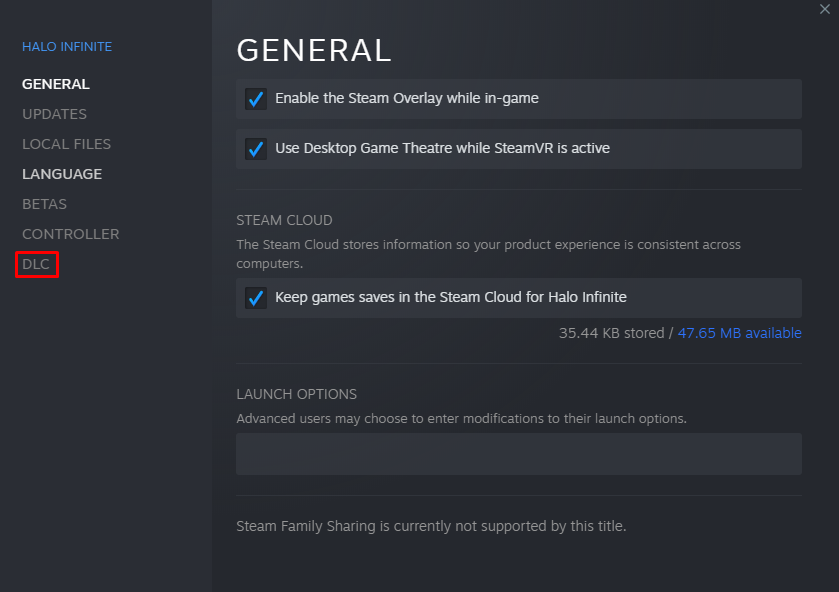Open the LOCAL FILES section

[66, 144]
